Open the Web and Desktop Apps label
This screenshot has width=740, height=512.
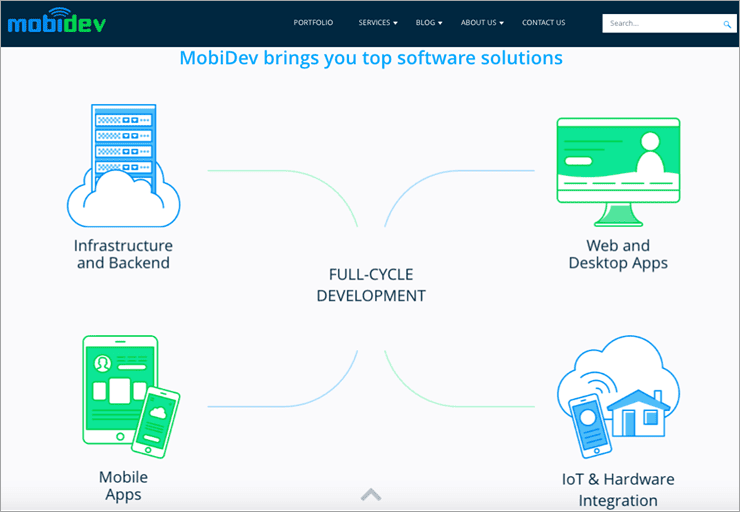click(618, 254)
